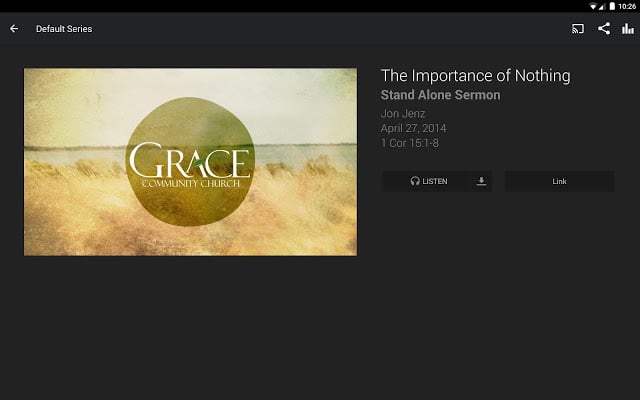Download the sermon audio
640x400 pixels.
tap(481, 181)
